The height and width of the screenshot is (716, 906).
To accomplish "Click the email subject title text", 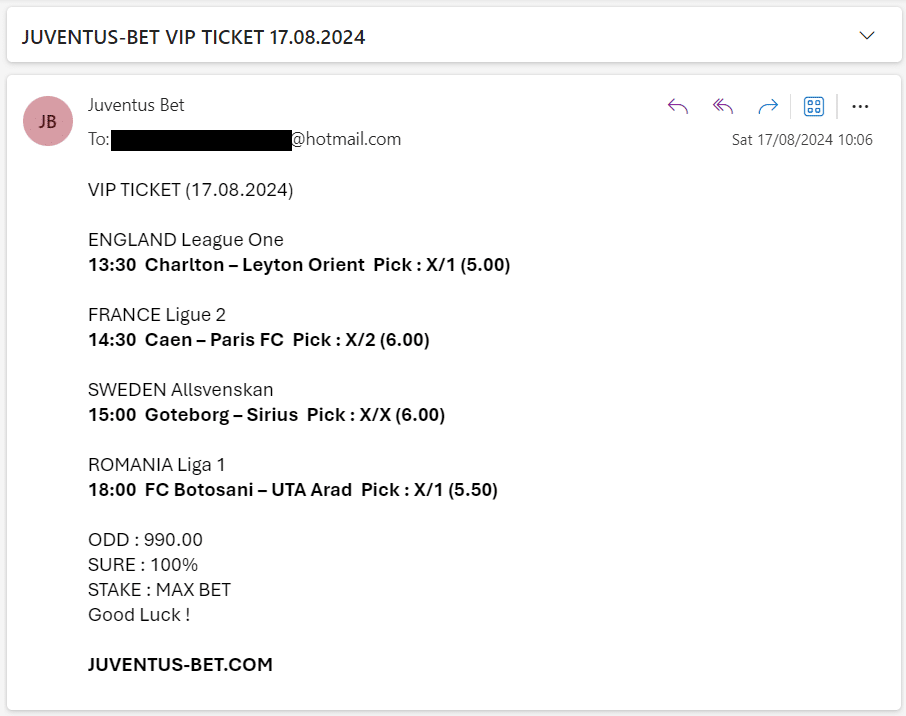I will (194, 37).
